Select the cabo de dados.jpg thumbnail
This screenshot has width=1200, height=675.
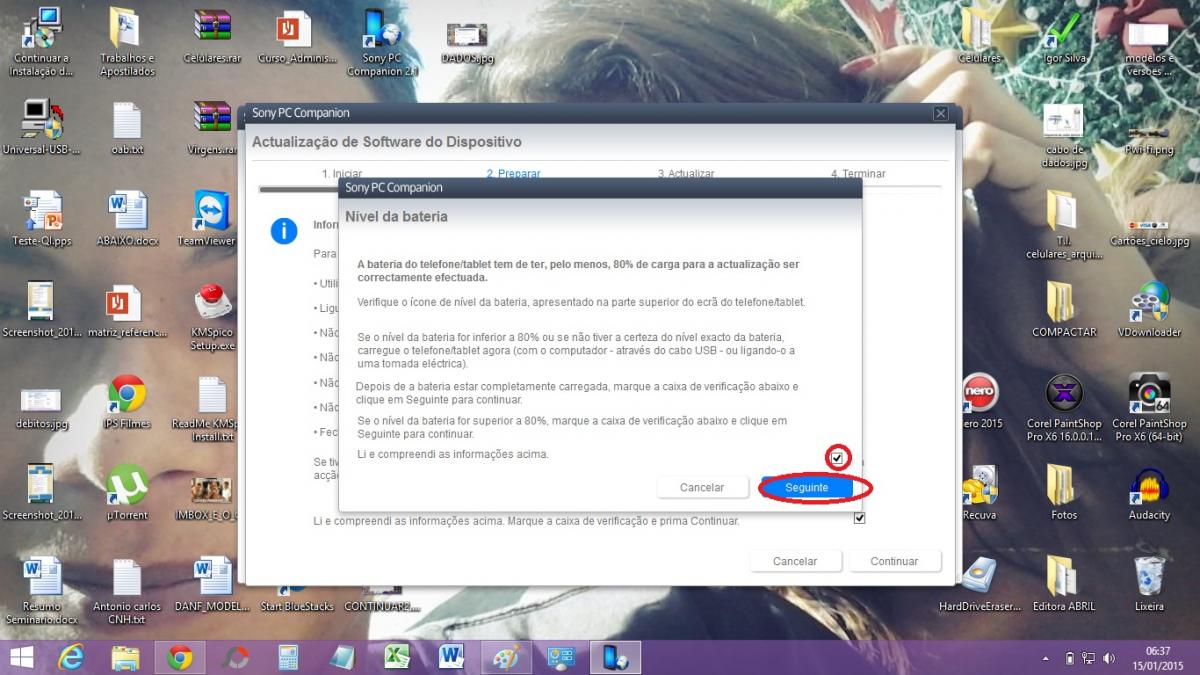coord(1064,135)
